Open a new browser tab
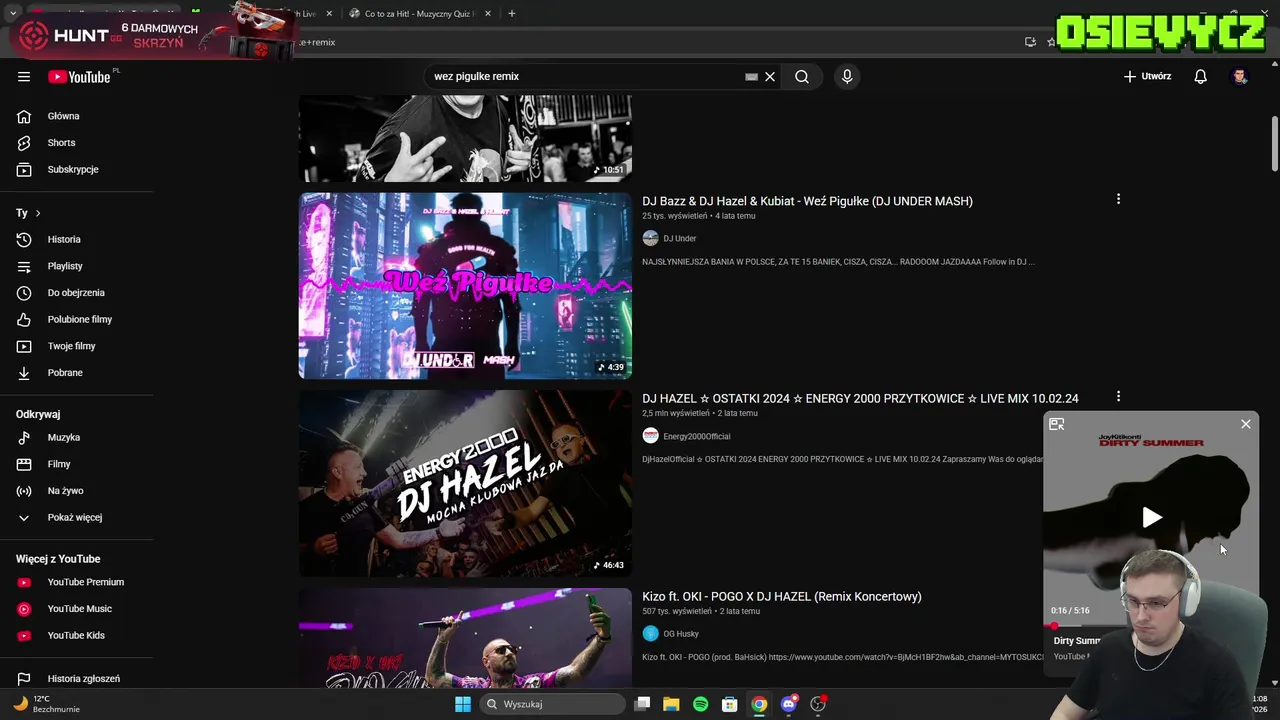This screenshot has height=720, width=1280. tap(511, 14)
